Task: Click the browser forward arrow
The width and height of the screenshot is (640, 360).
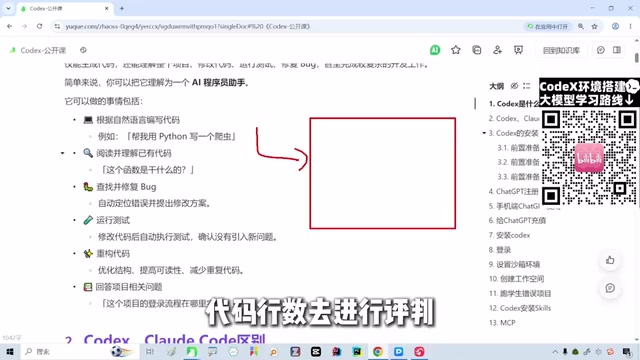Action: [x=24, y=26]
